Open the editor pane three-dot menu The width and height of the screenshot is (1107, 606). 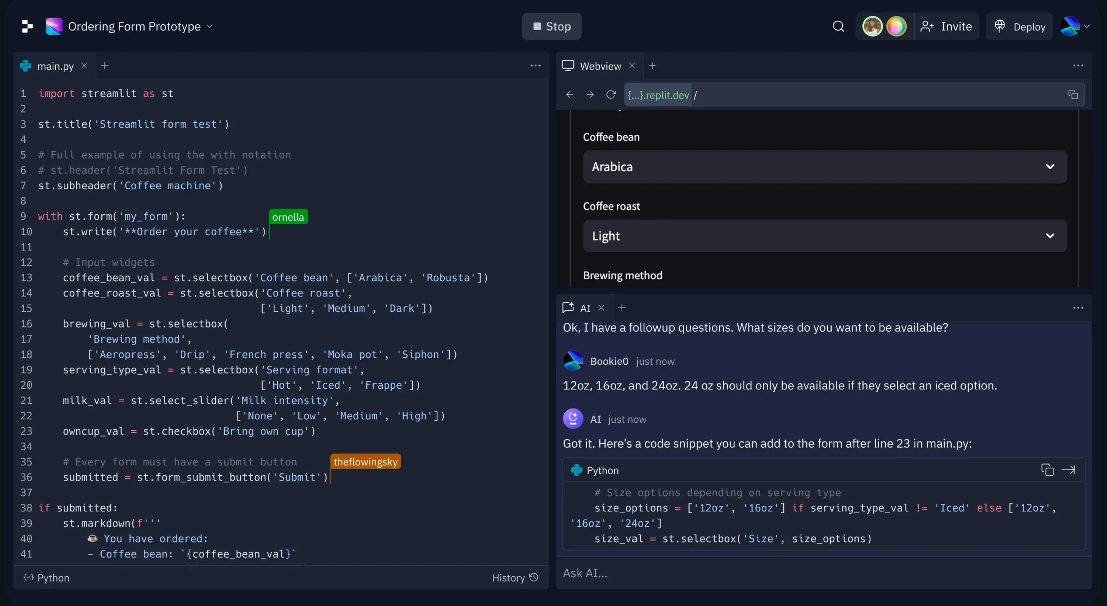click(x=535, y=66)
